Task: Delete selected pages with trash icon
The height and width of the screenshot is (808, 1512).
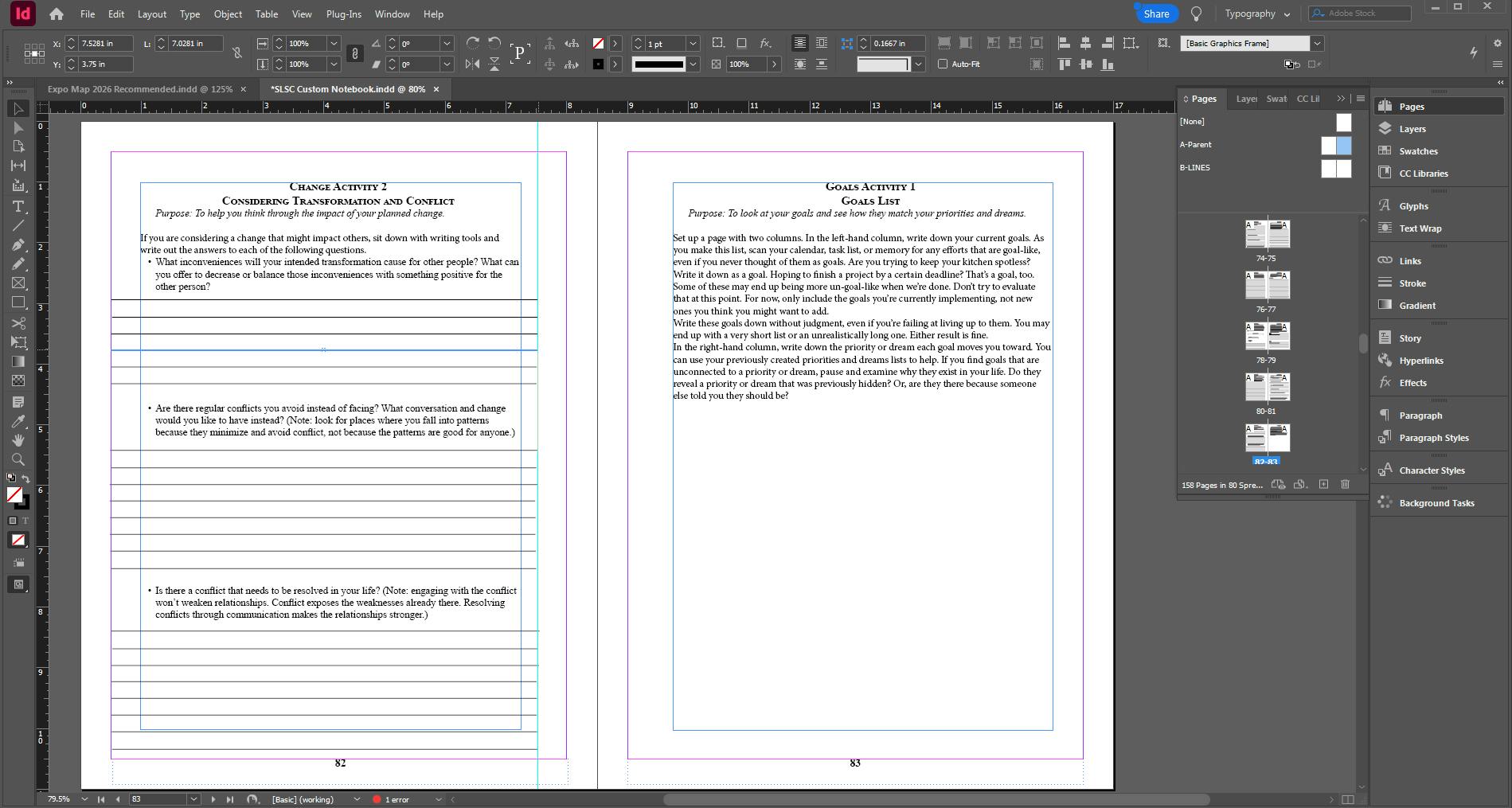Action: click(x=1345, y=484)
